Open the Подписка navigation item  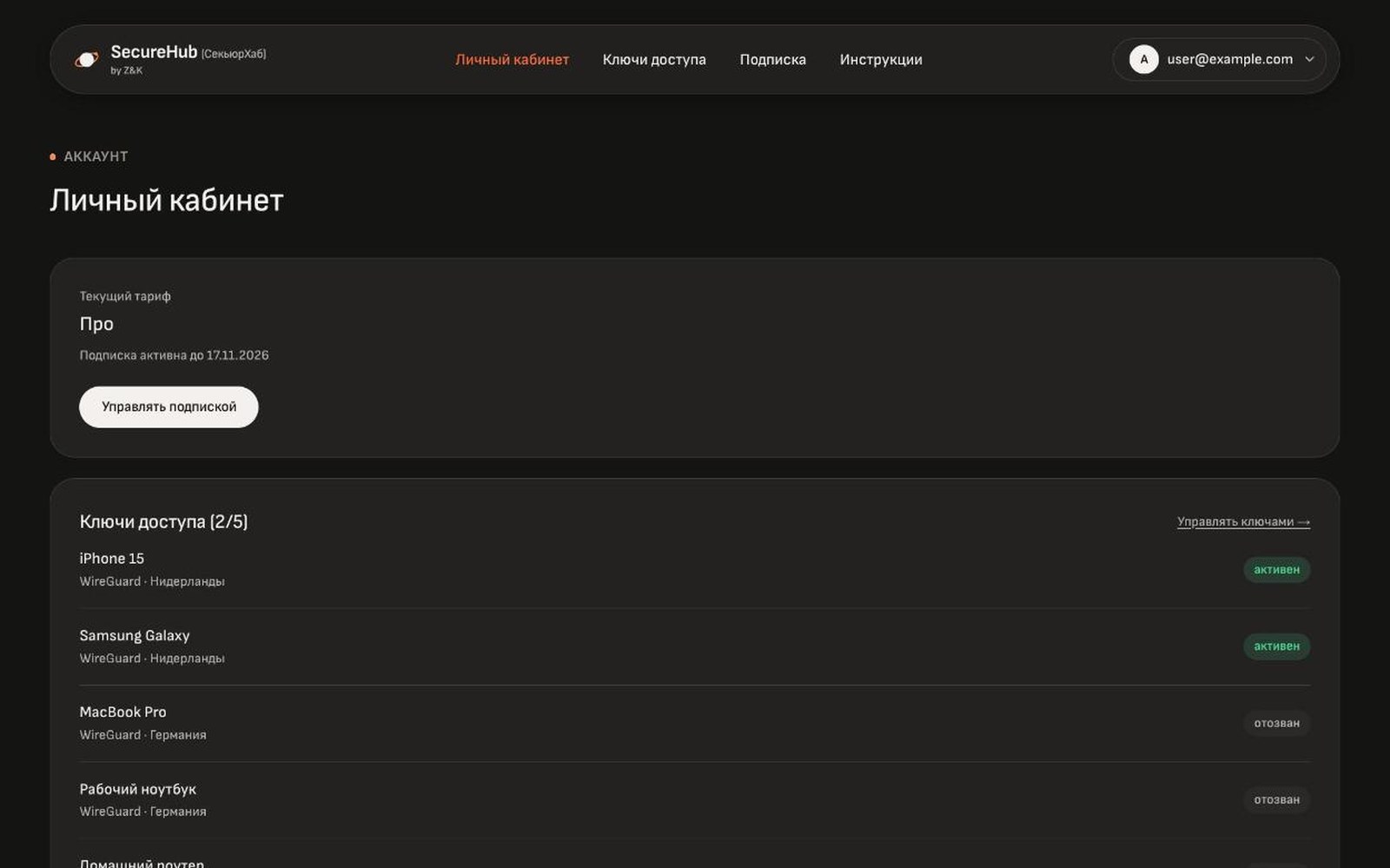coord(772,59)
